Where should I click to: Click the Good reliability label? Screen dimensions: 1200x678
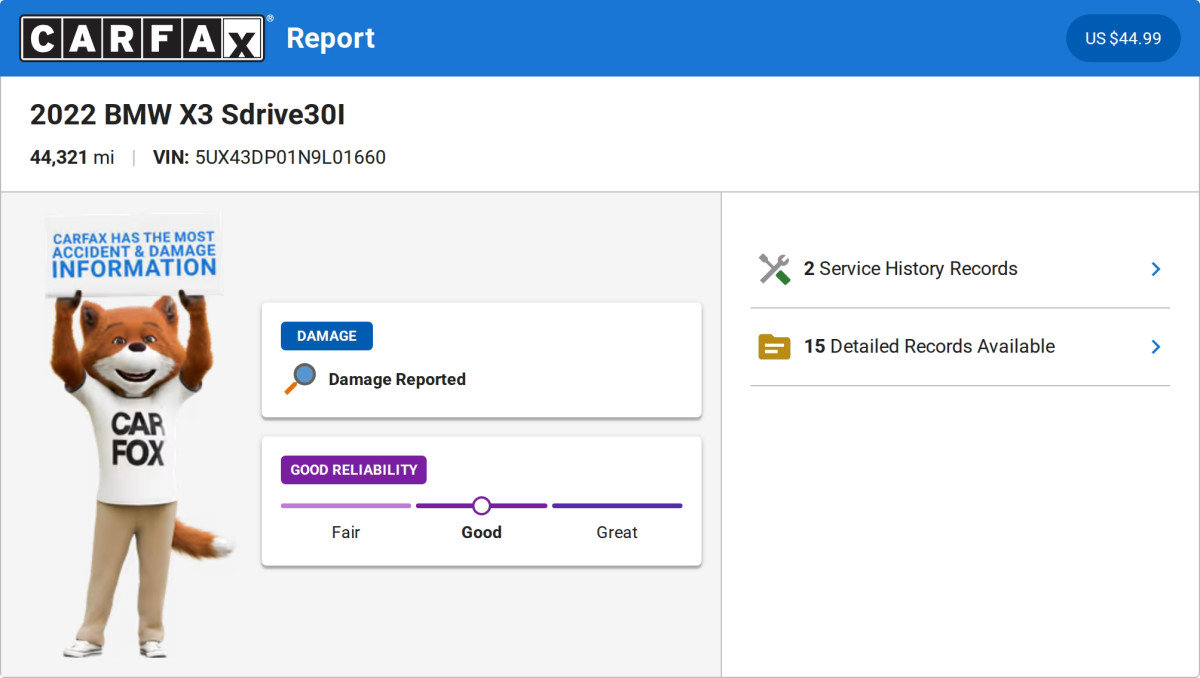pos(481,533)
